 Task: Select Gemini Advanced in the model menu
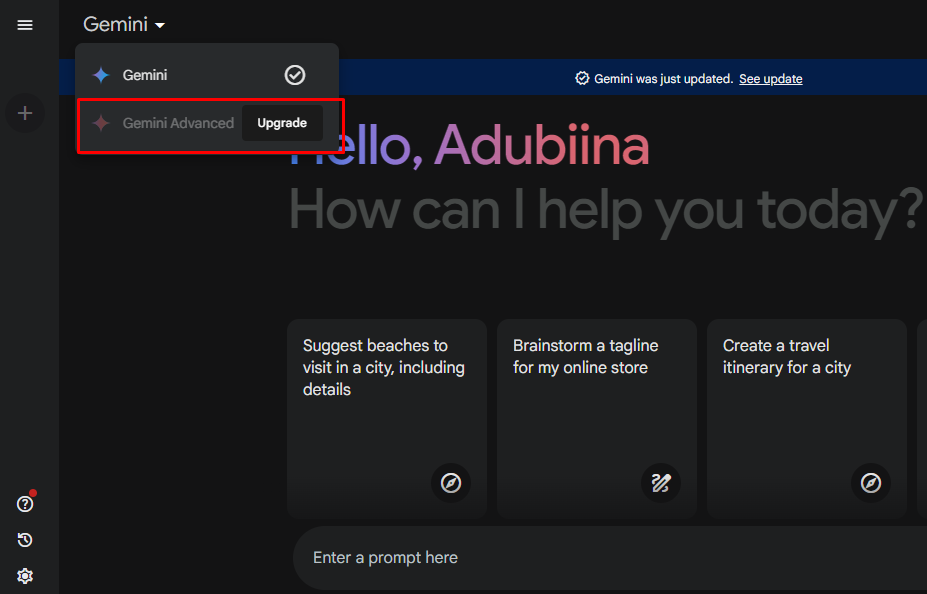click(x=207, y=123)
